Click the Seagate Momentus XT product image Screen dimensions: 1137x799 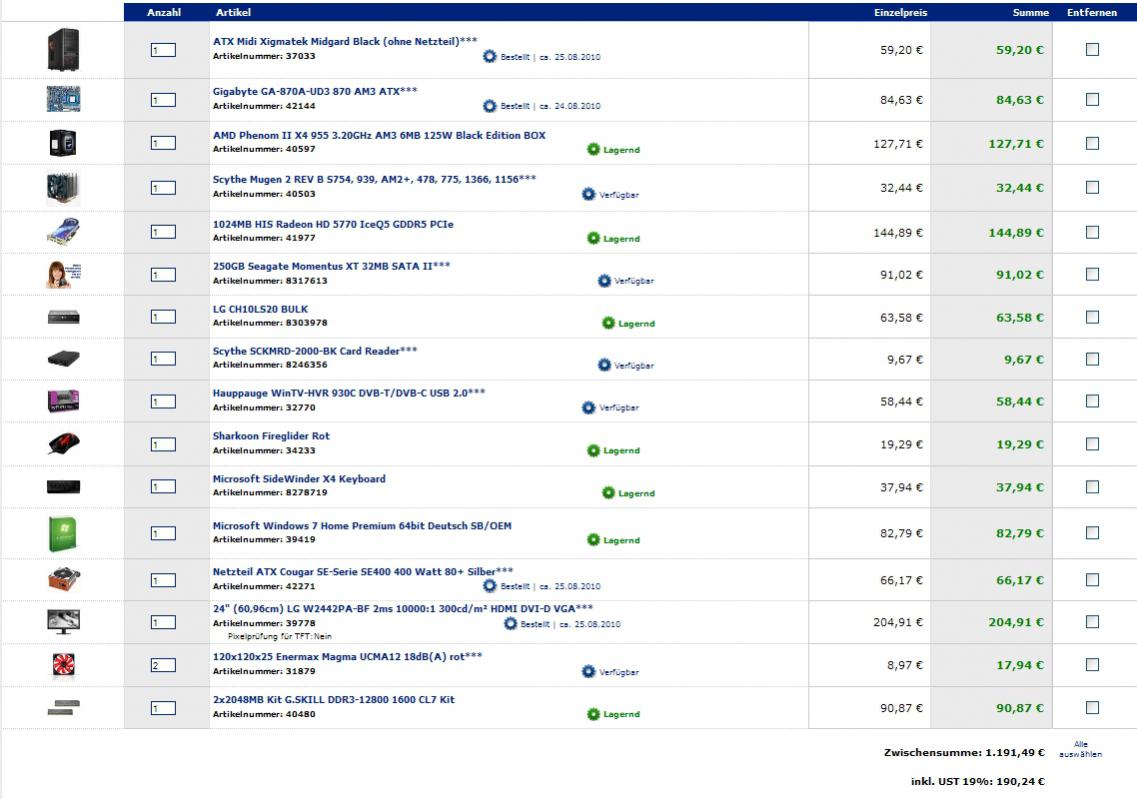[63, 275]
